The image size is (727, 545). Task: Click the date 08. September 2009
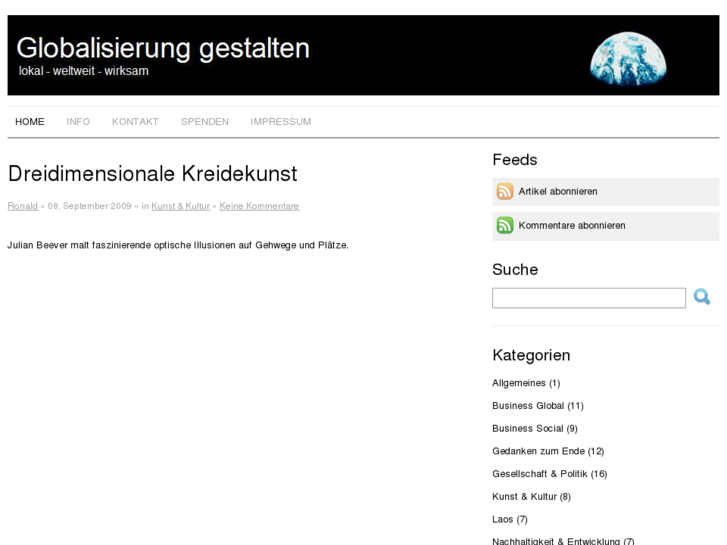[x=89, y=206]
